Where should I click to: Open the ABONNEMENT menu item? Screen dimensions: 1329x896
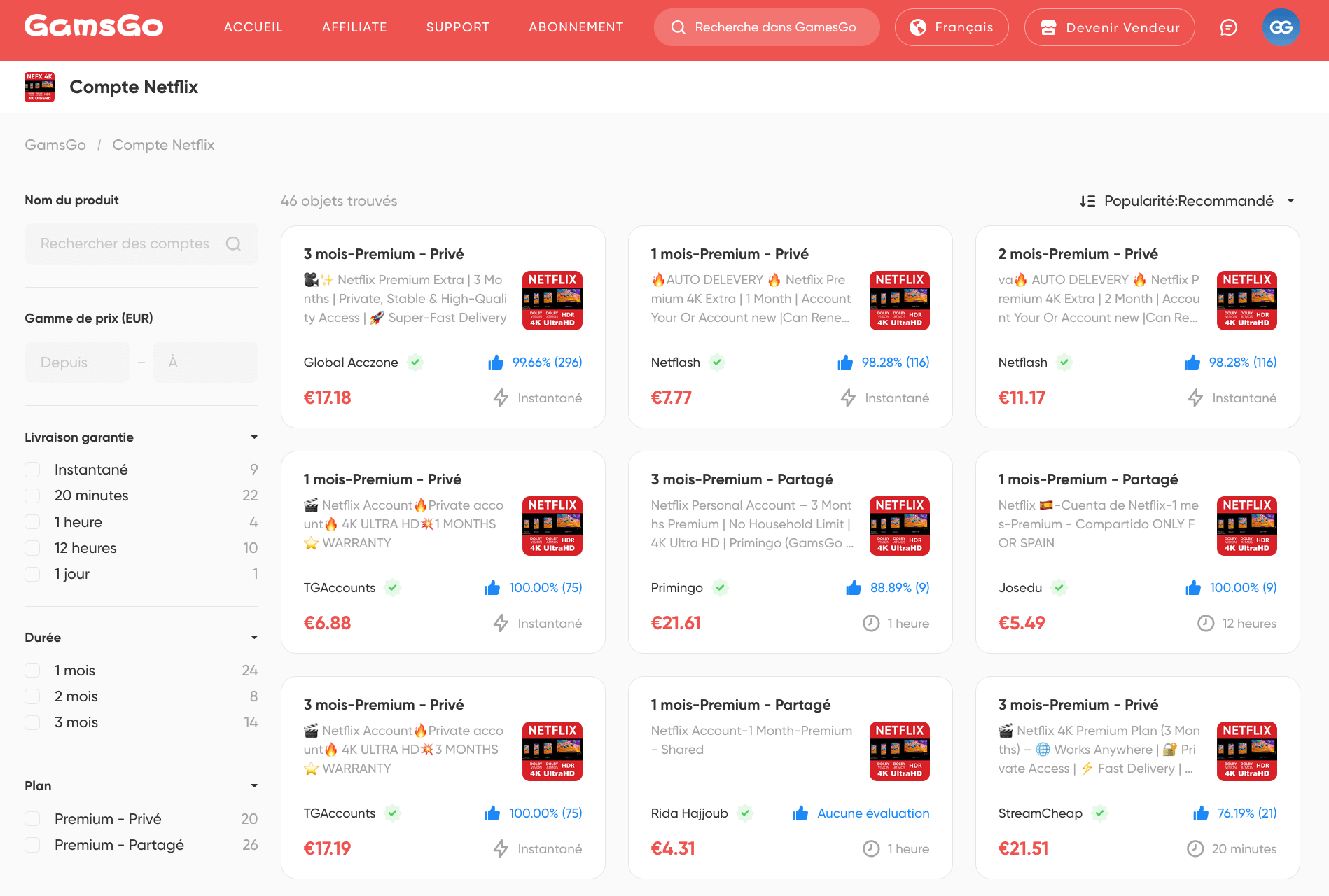(576, 27)
